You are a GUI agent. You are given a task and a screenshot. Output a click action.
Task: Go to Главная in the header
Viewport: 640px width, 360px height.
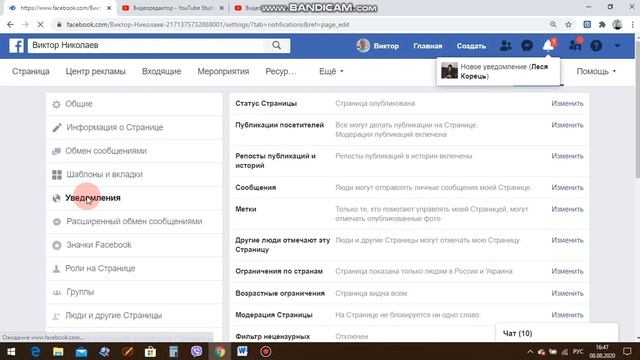pos(427,46)
